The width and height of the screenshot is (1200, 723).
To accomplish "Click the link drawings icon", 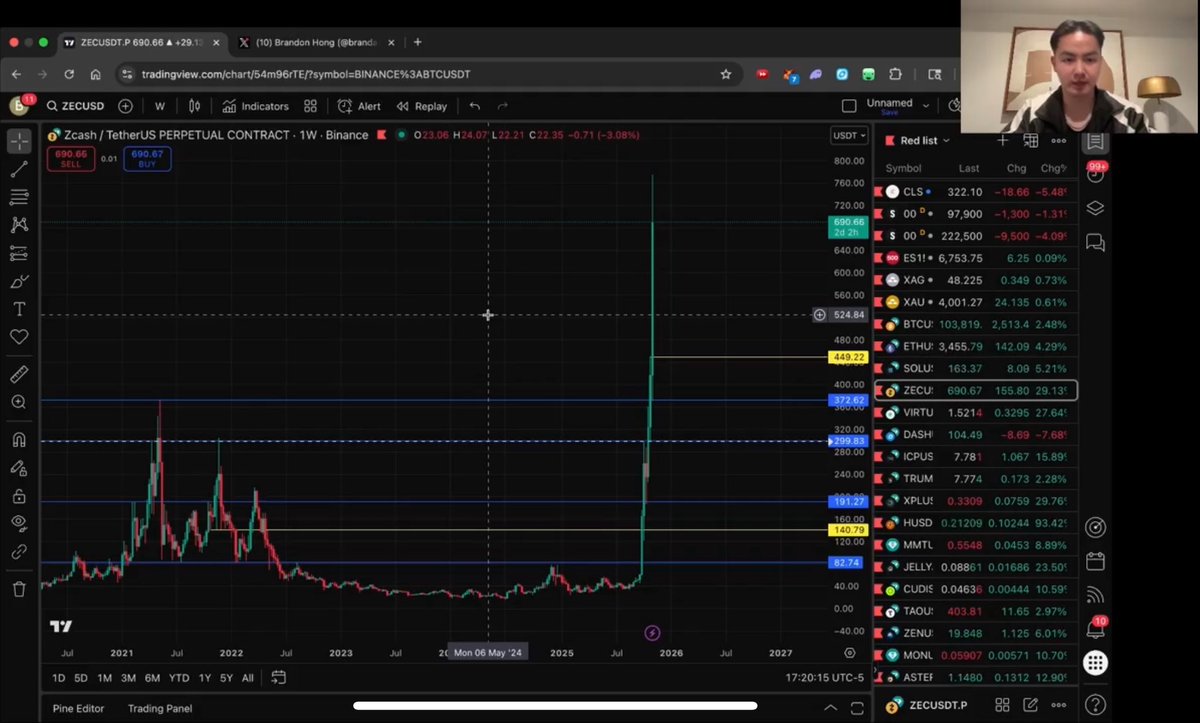I will pyautogui.click(x=19, y=551).
